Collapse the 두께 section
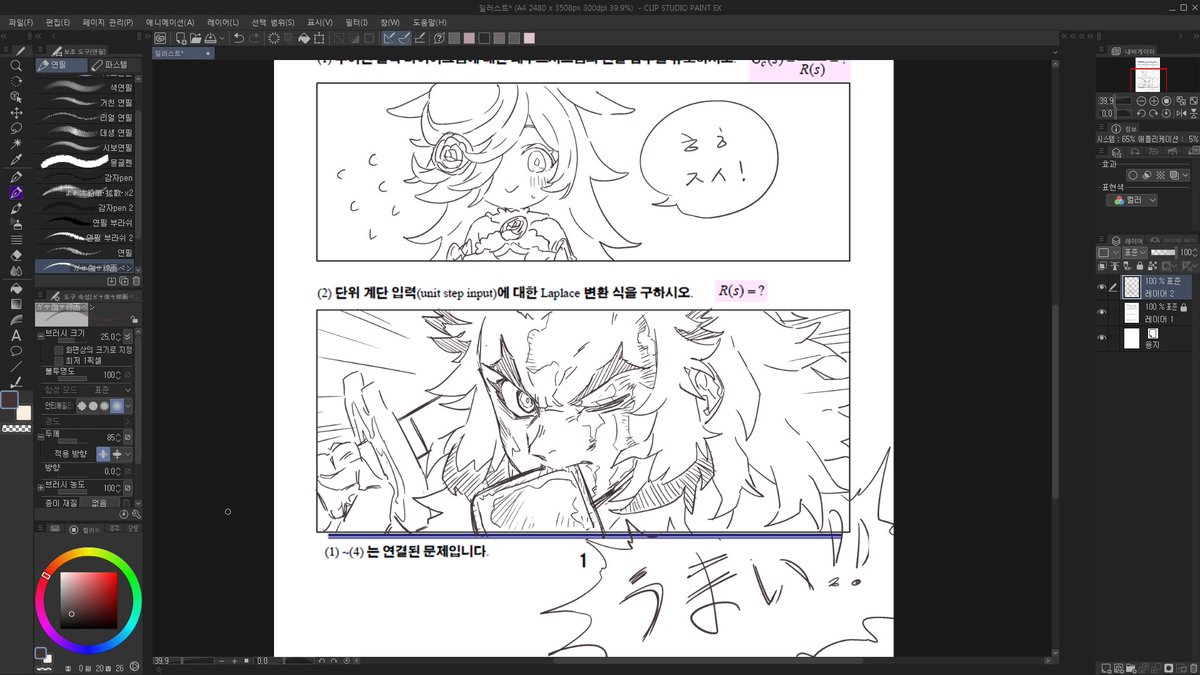This screenshot has height=675, width=1200. [39, 436]
